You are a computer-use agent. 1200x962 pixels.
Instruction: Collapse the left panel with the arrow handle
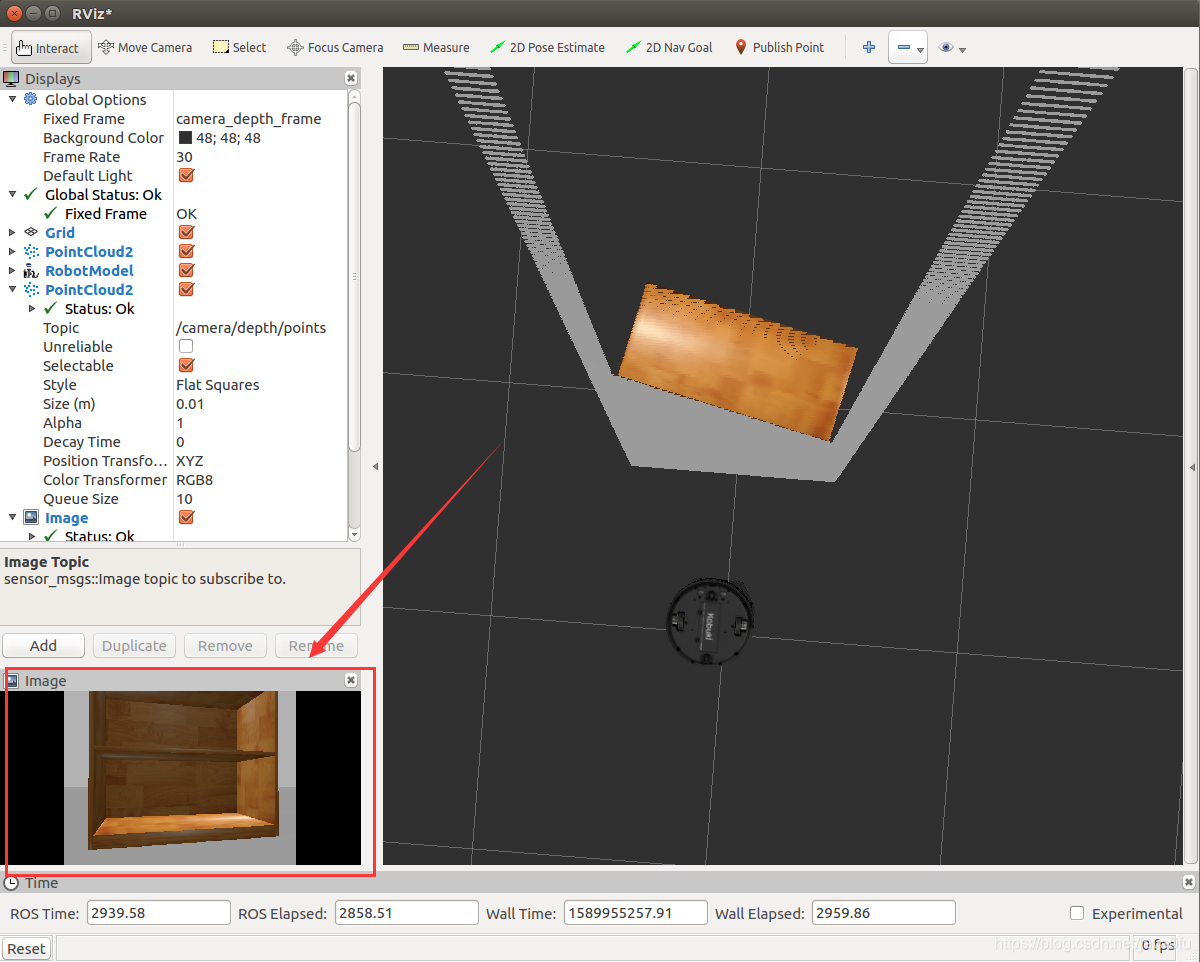375,466
